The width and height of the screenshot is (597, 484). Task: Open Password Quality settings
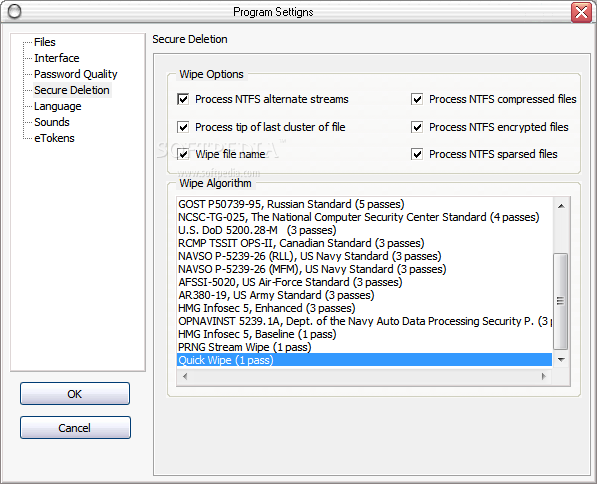(75, 74)
